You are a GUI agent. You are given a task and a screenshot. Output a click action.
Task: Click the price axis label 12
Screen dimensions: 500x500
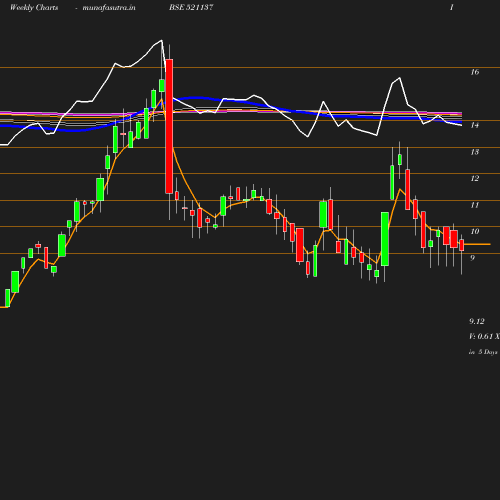pyautogui.click(x=475, y=178)
